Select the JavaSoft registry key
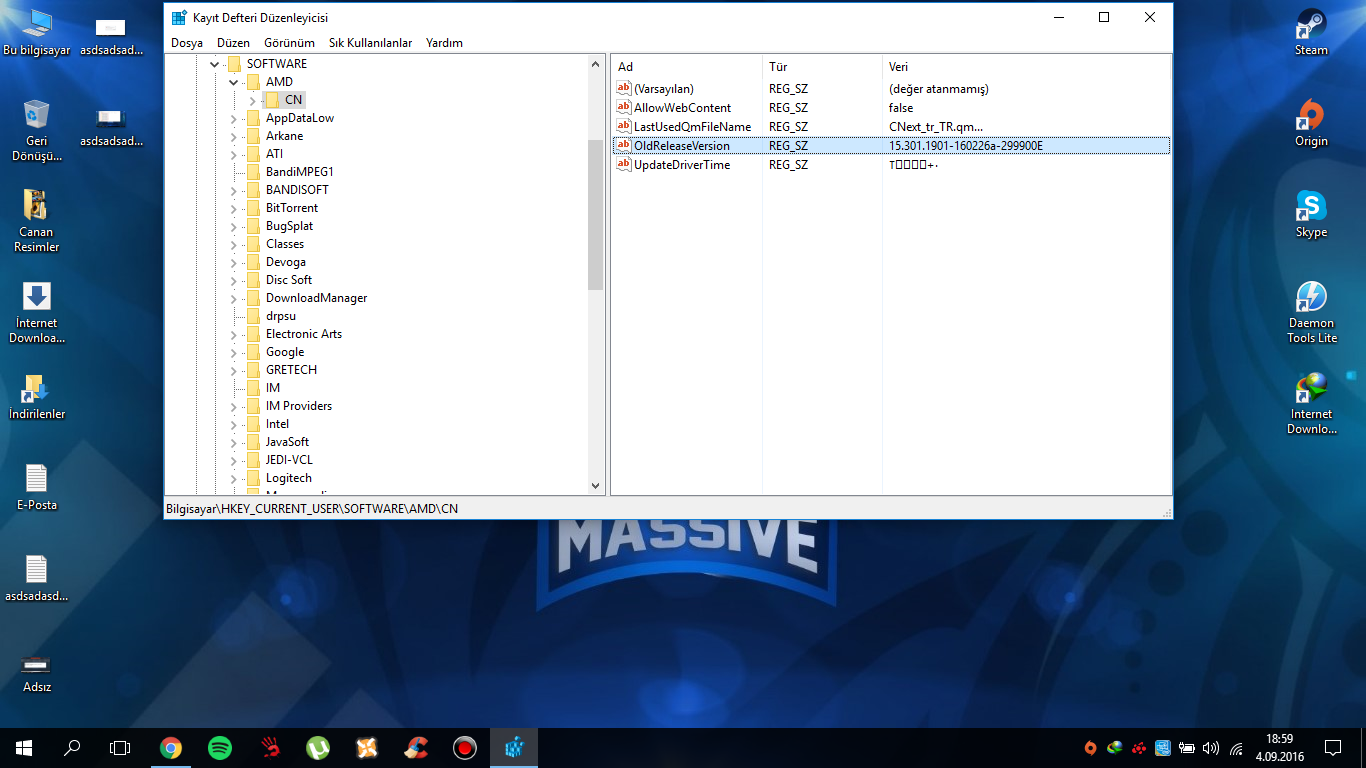 click(287, 442)
